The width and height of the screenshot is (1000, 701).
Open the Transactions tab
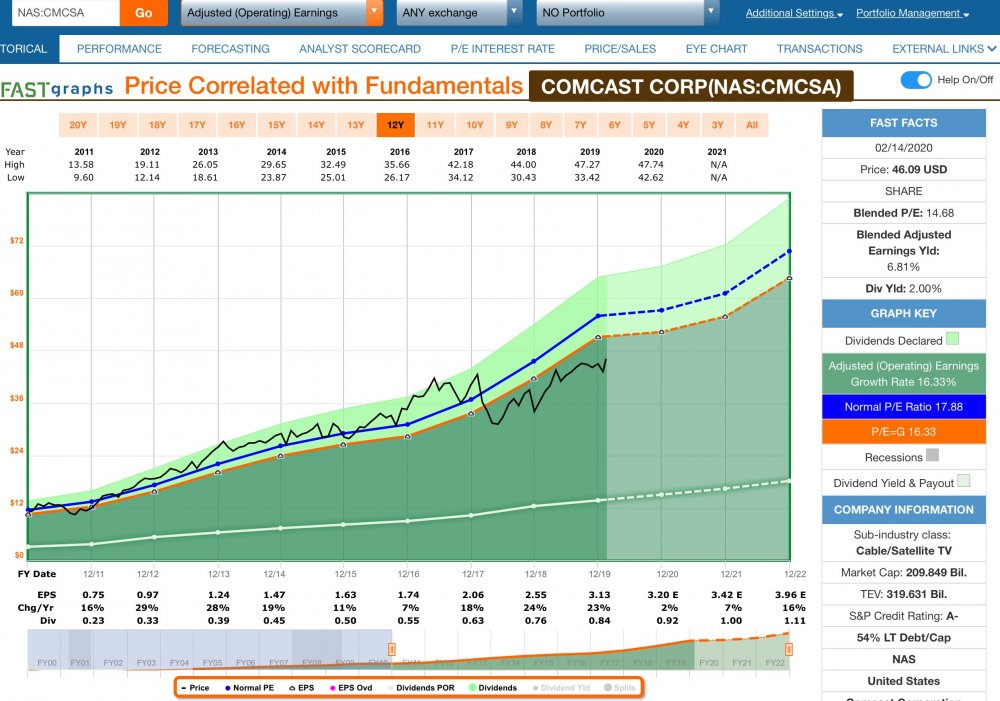click(x=820, y=48)
